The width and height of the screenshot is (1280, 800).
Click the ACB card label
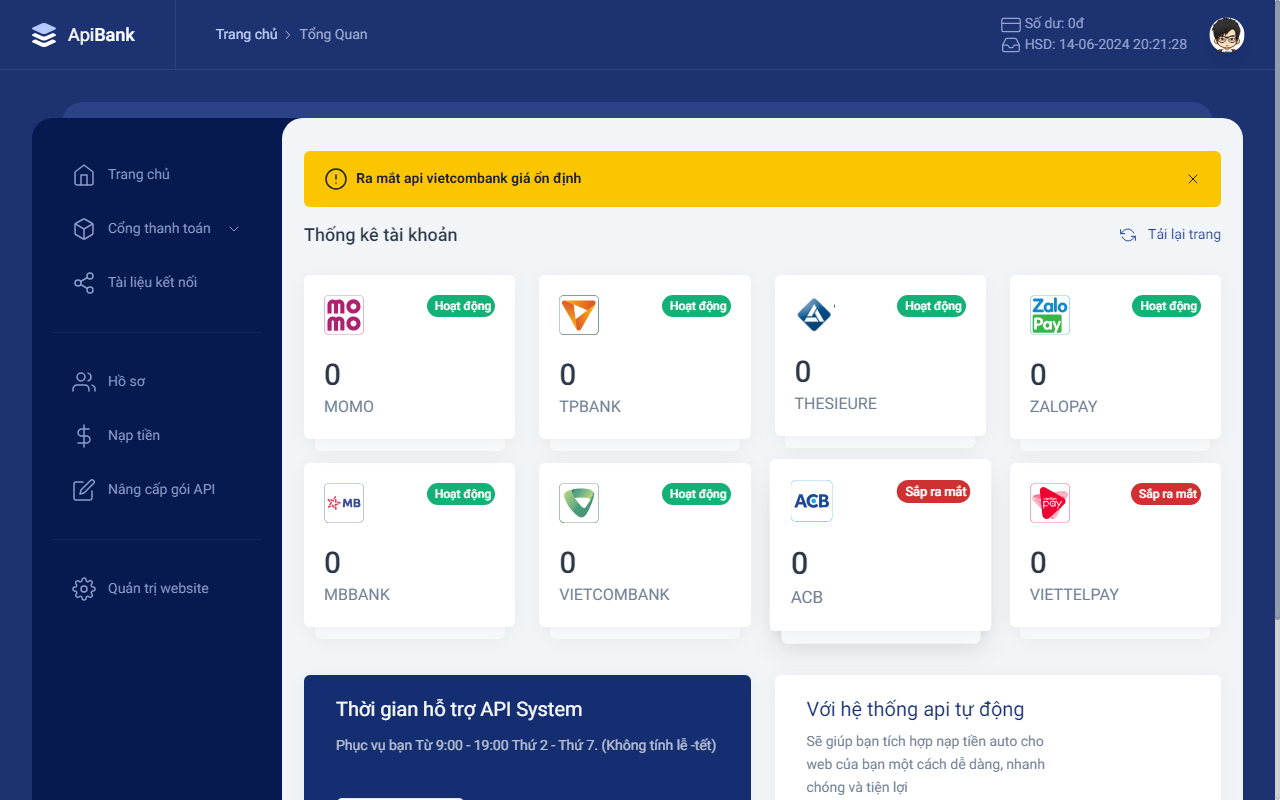click(x=807, y=598)
